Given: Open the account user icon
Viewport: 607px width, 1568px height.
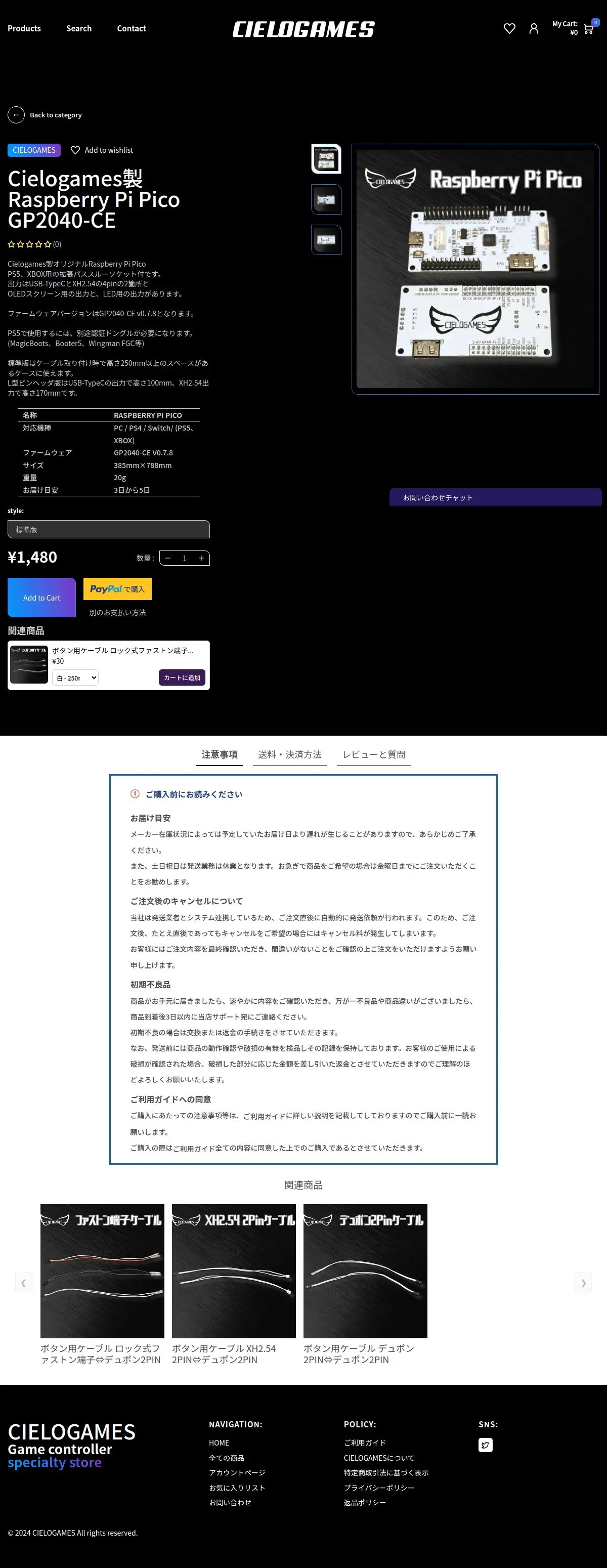Looking at the screenshot, I should 533,29.
